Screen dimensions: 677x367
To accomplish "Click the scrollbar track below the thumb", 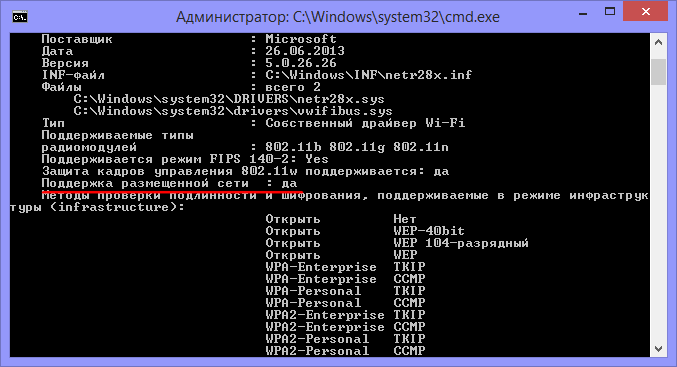I will [x=658, y=212].
